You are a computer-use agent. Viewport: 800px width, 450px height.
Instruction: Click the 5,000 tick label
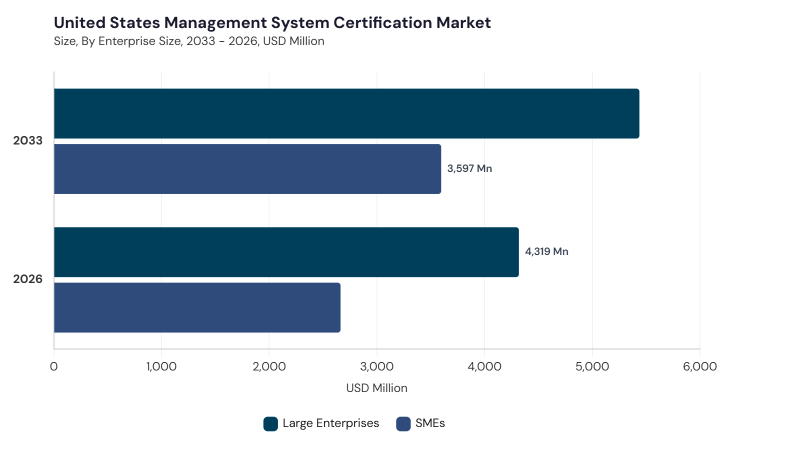tap(592, 366)
